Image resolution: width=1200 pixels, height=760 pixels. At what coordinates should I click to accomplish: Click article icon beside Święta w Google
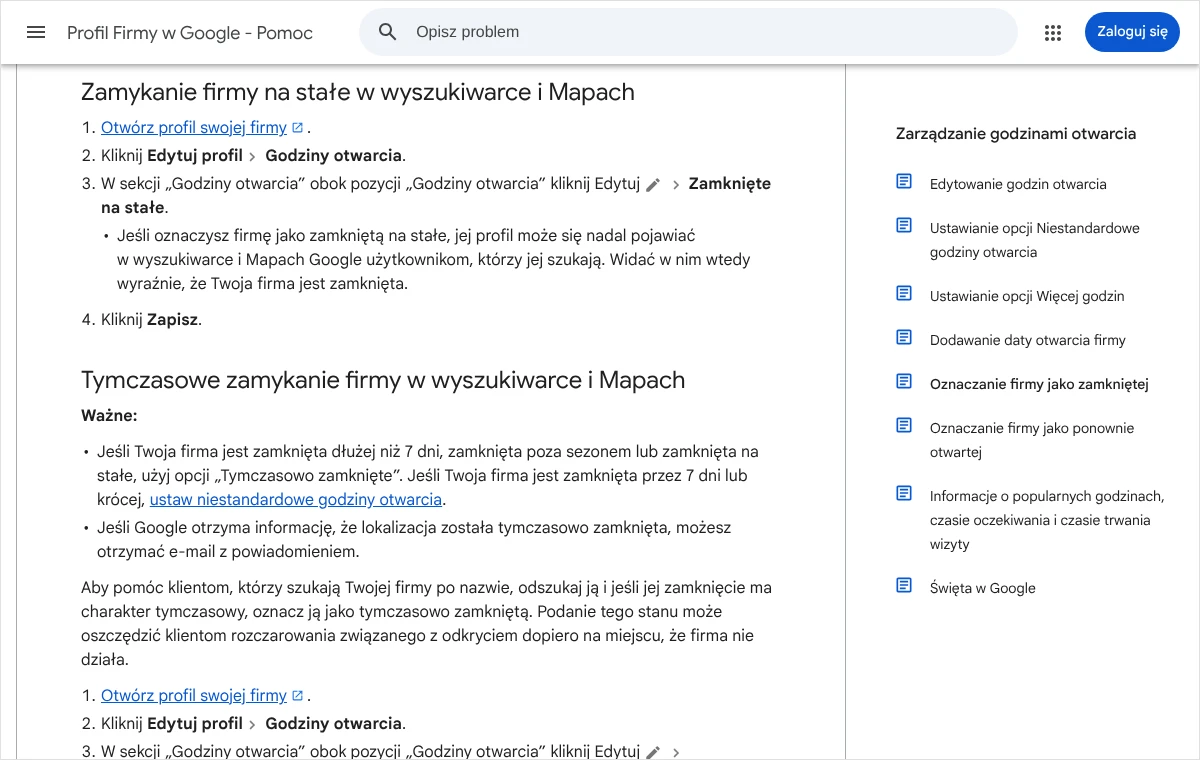pos(904,586)
